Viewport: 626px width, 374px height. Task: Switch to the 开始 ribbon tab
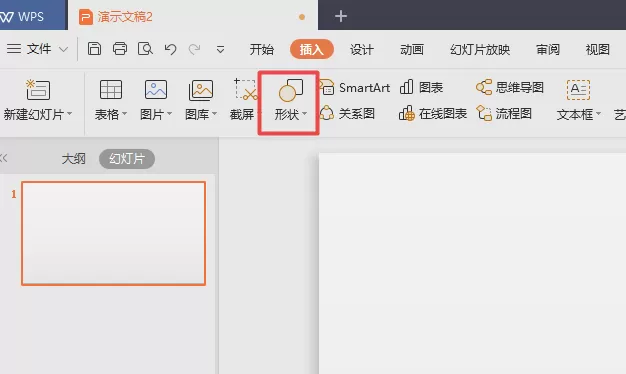coord(261,49)
